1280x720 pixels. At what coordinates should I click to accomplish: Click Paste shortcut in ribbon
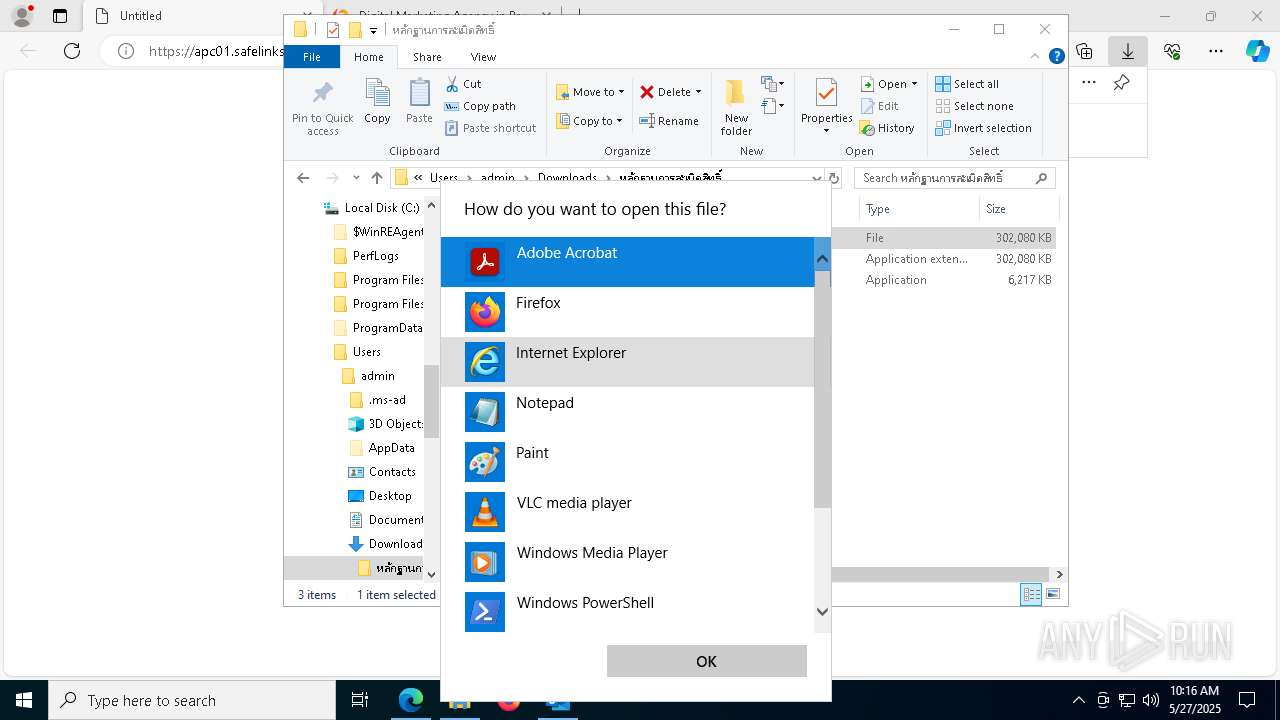point(490,128)
